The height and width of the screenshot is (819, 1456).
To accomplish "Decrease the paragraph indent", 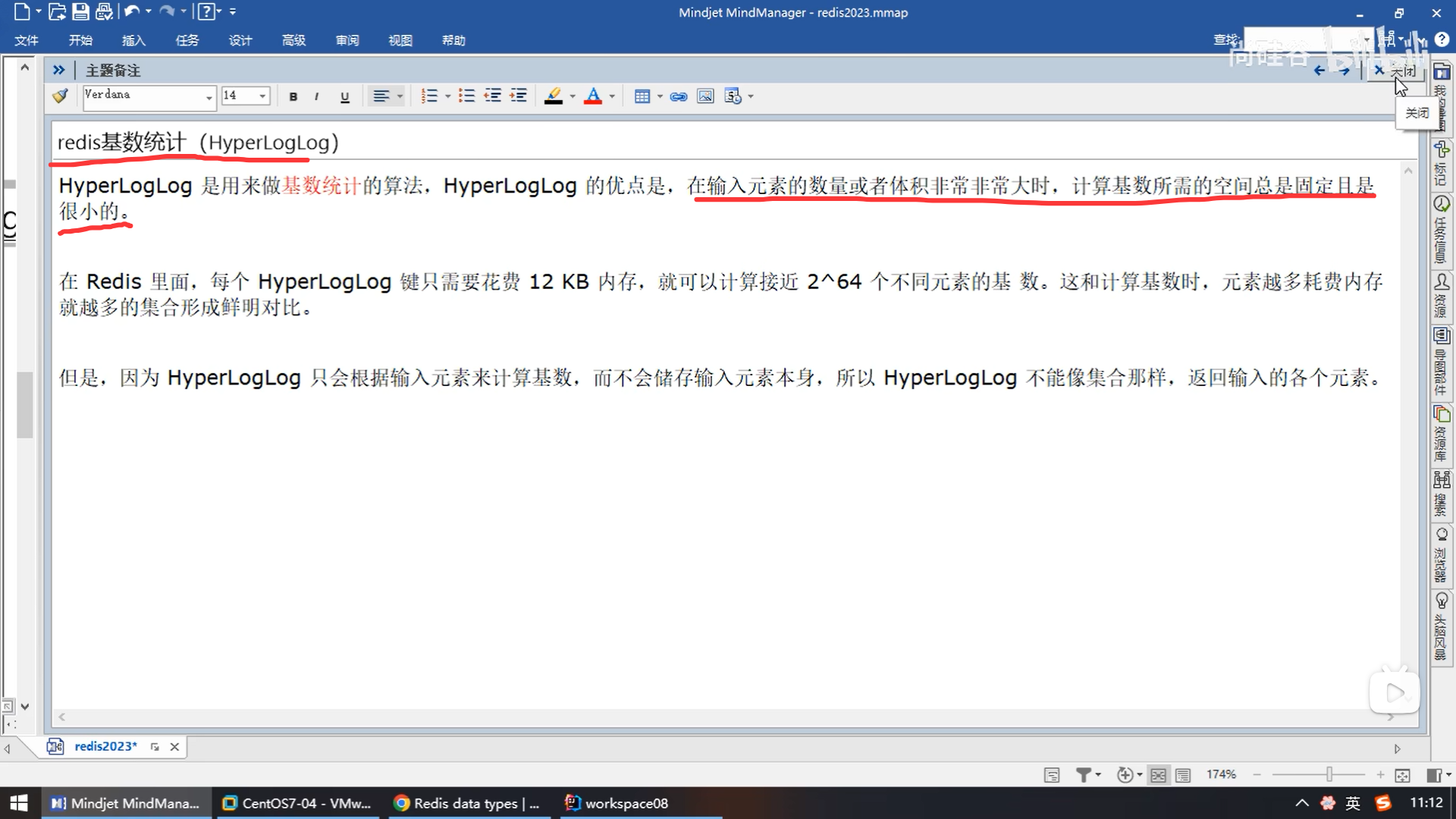I will click(x=493, y=96).
